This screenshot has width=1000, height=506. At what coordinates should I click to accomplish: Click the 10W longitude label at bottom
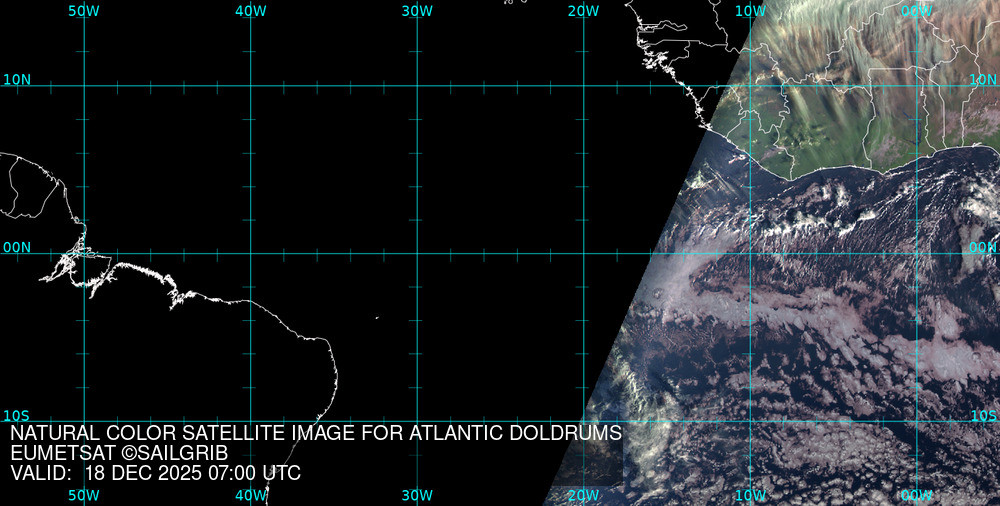750,495
